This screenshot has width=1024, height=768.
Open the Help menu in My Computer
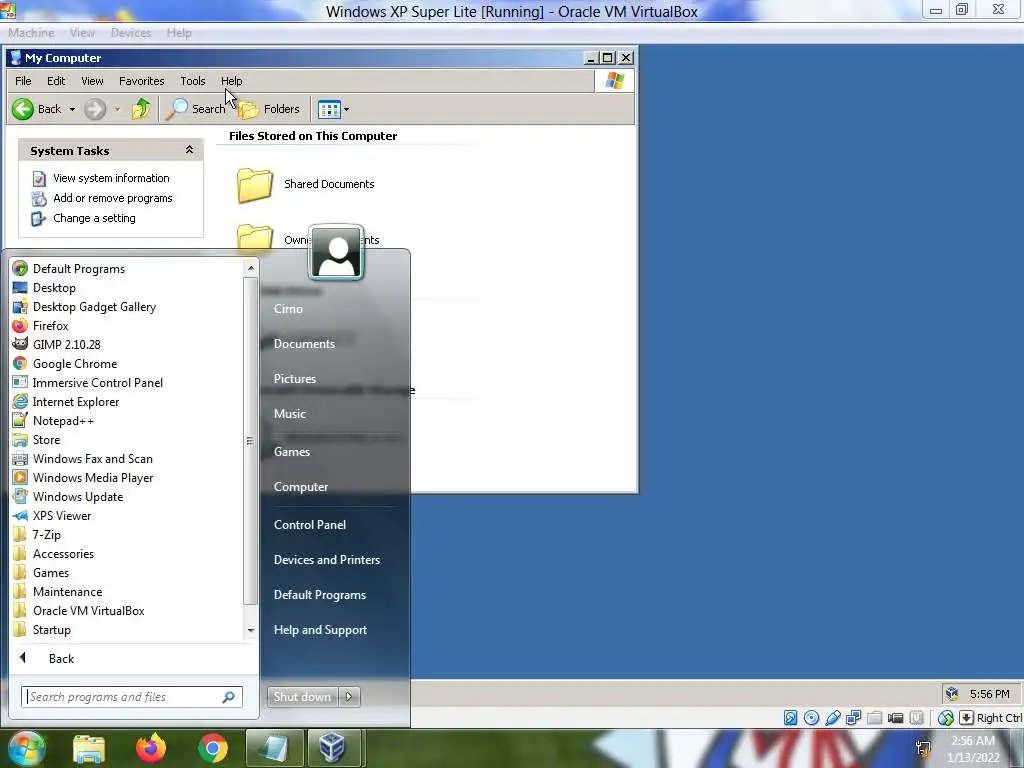(231, 81)
